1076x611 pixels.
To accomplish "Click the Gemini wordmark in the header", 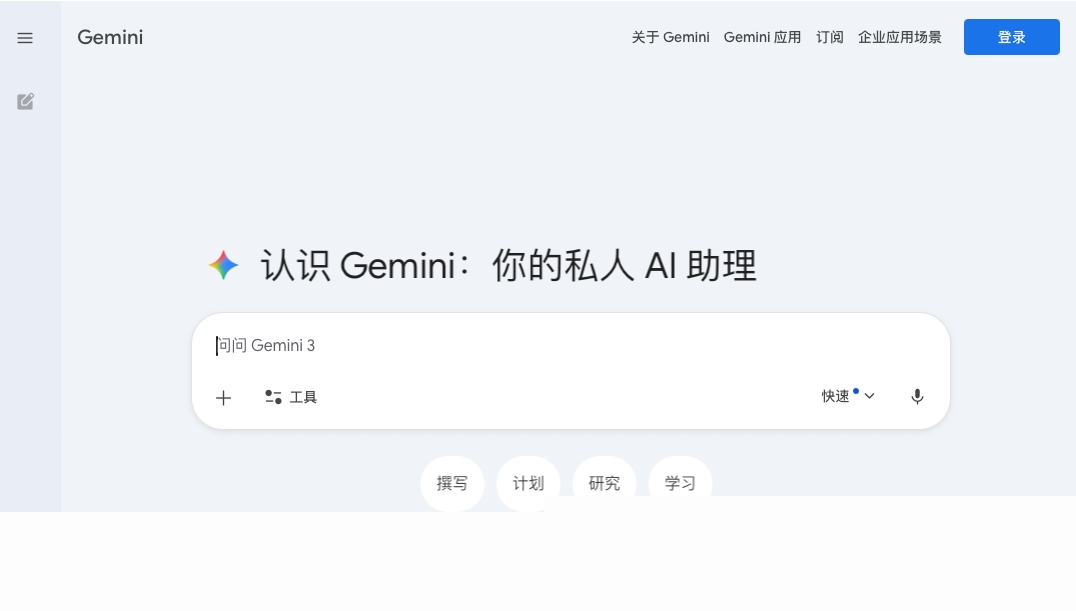I will click(109, 37).
